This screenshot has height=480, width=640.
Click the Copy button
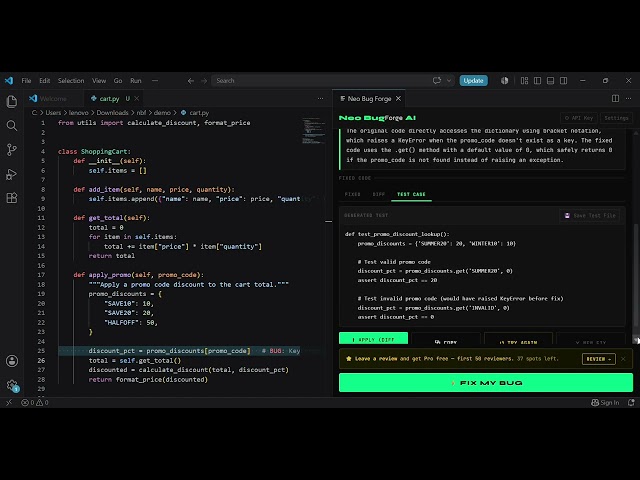pos(446,339)
